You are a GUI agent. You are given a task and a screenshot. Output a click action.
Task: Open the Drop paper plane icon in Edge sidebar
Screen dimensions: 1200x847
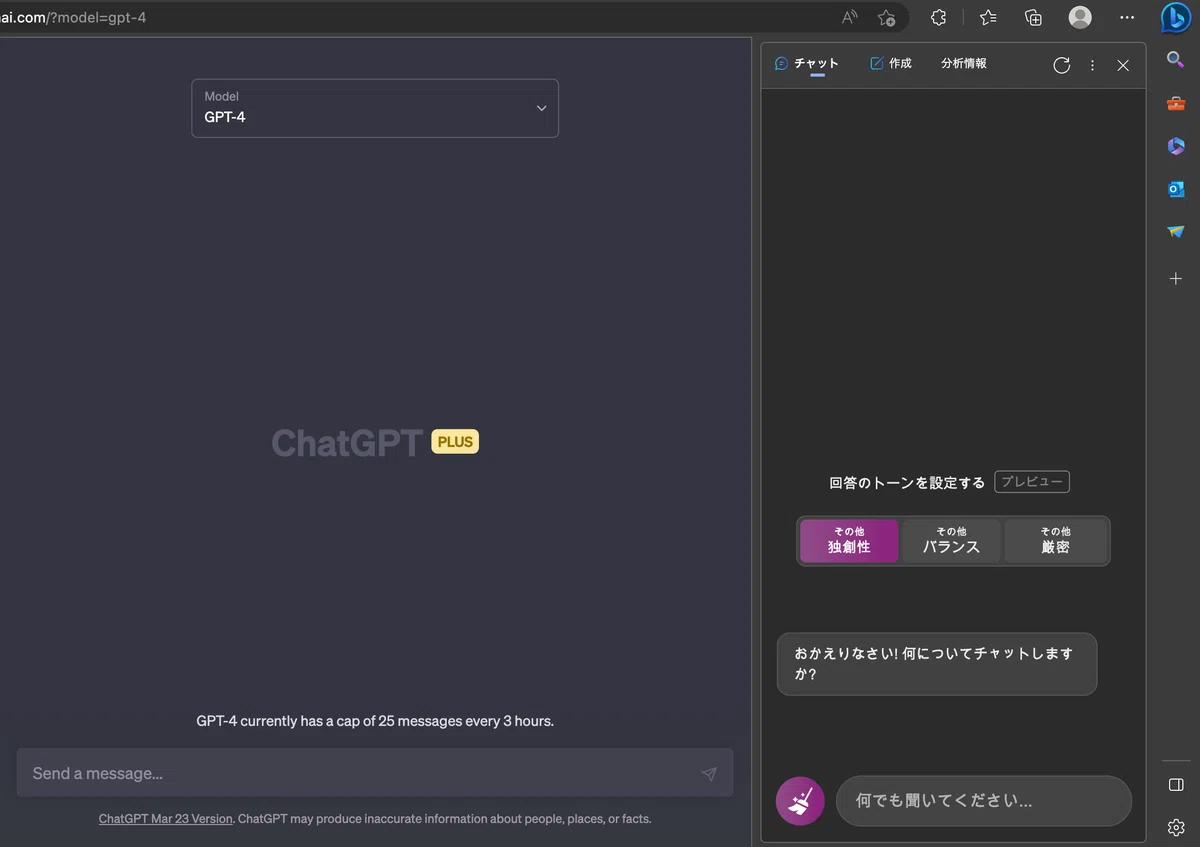1176,232
